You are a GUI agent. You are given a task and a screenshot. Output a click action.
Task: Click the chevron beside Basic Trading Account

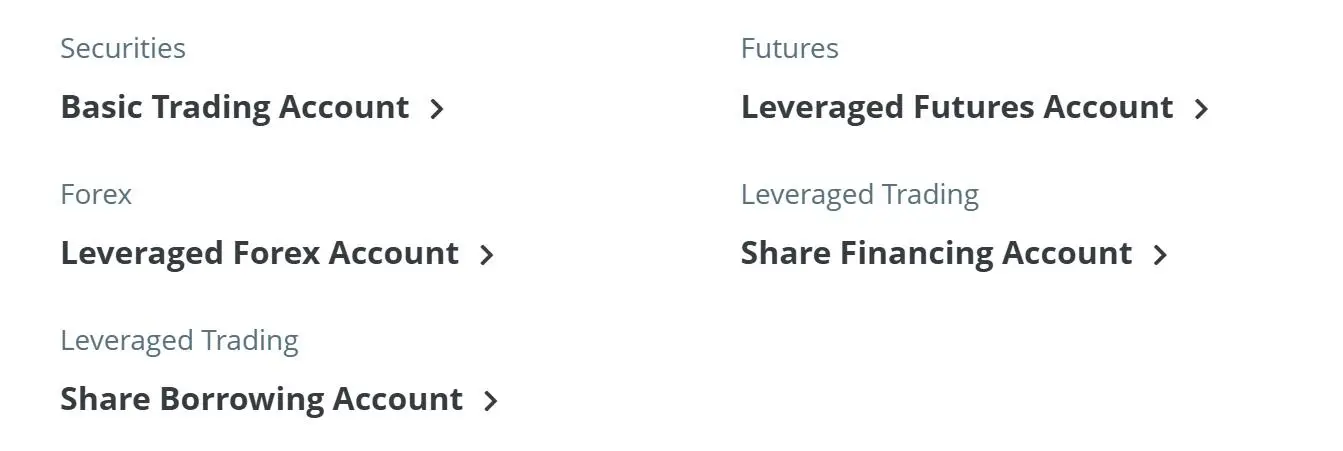[x=436, y=109]
